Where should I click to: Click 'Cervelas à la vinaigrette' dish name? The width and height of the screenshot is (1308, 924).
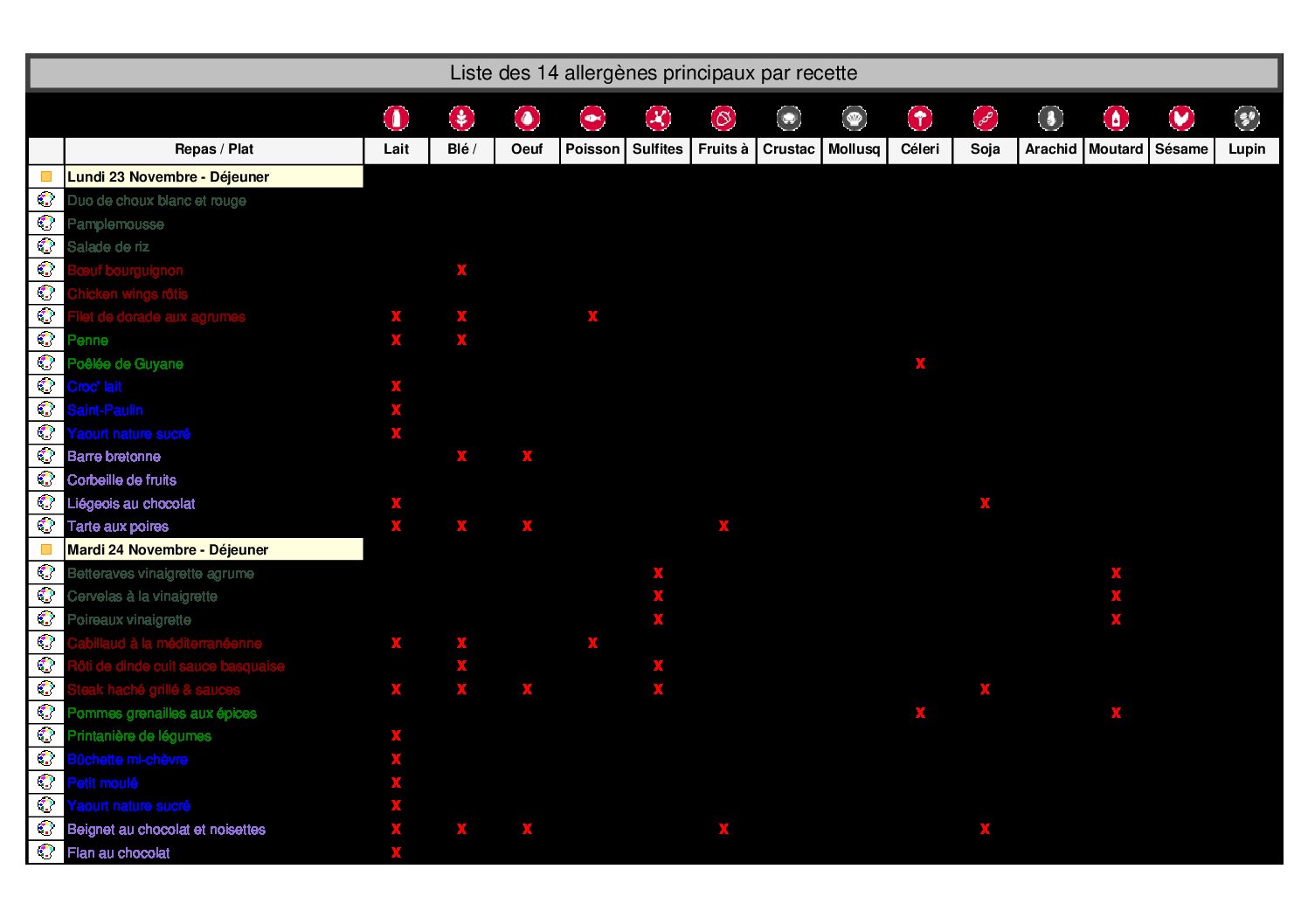[x=142, y=596]
